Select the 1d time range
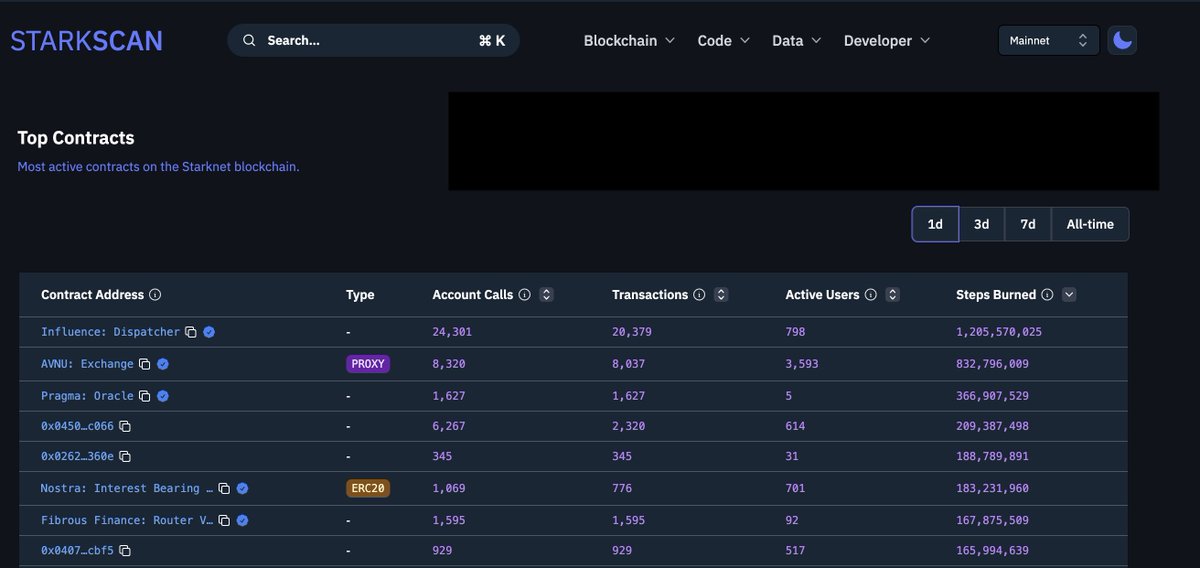 [935, 224]
